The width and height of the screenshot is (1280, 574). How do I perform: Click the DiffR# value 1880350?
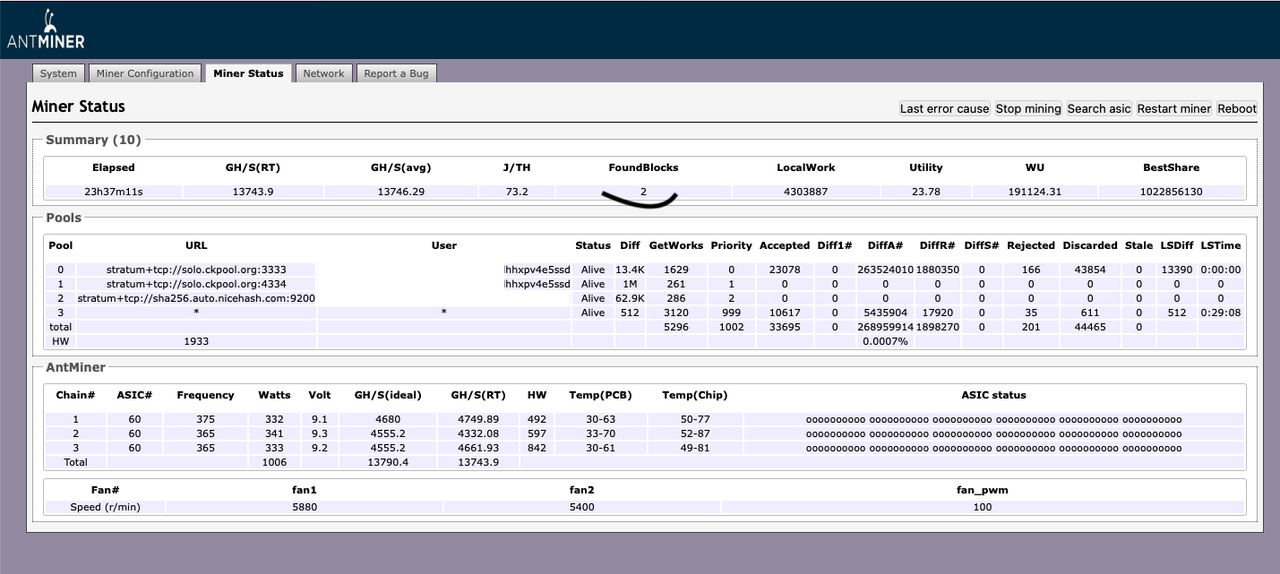tap(938, 270)
